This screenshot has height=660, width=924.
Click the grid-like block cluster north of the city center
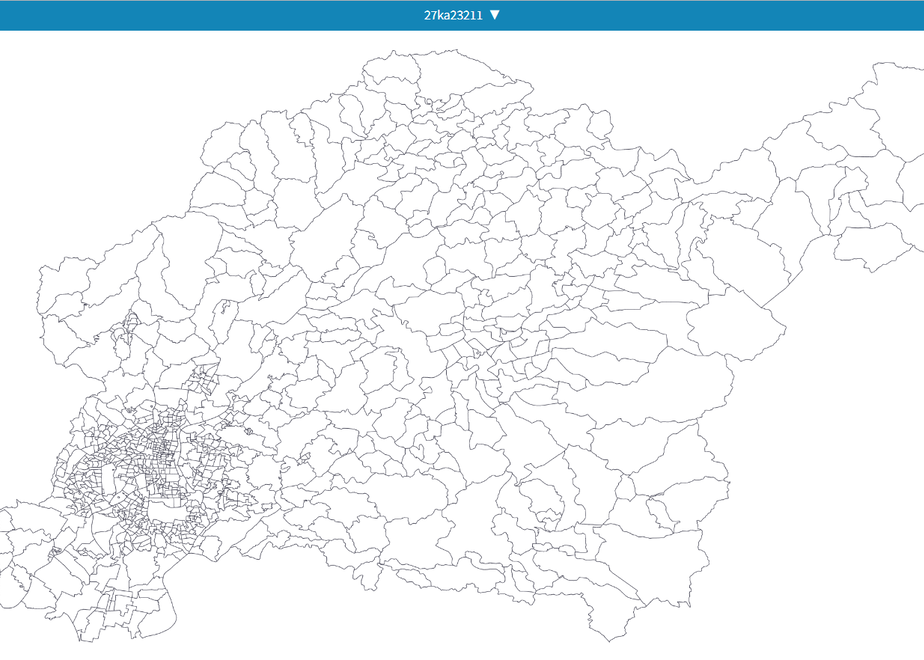203,380
